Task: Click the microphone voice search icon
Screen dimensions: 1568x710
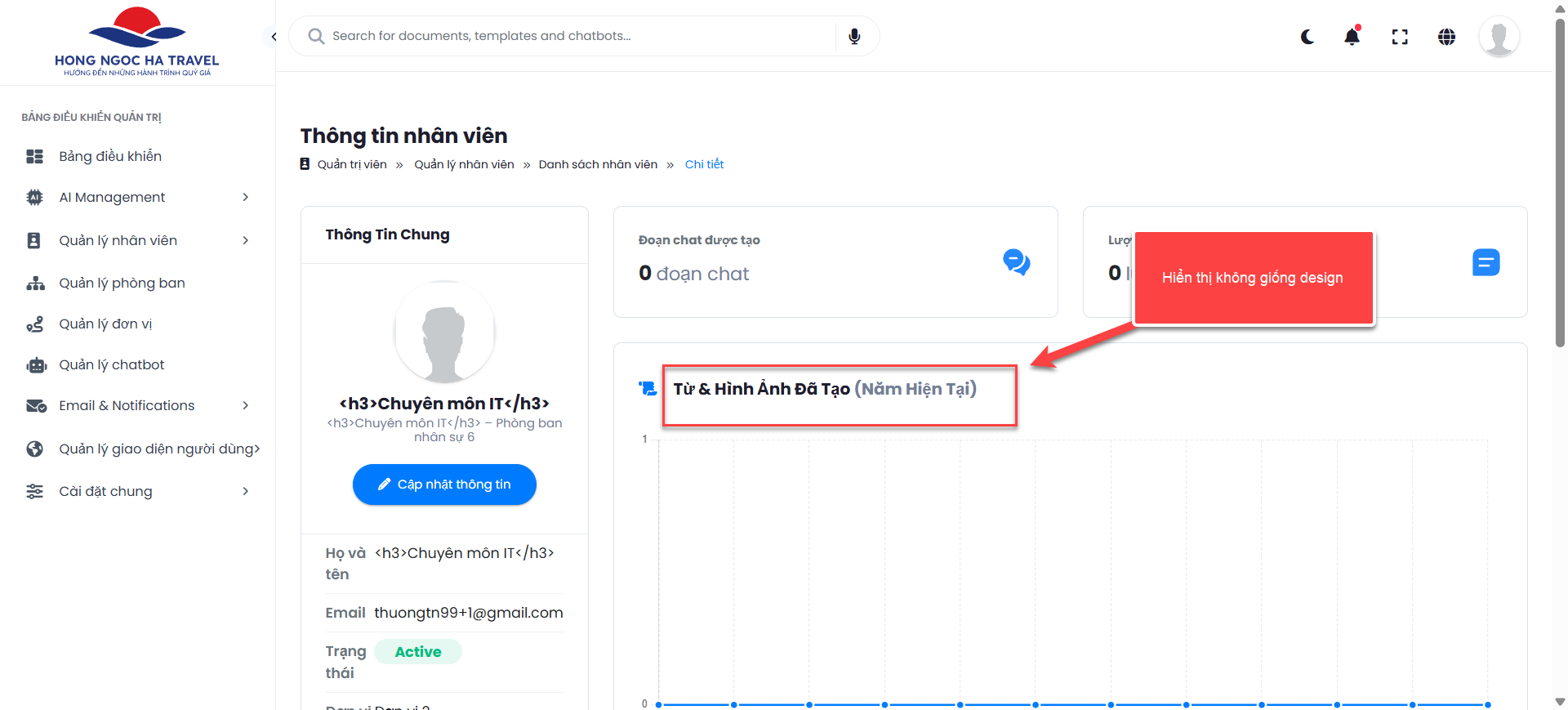Action: (x=854, y=36)
